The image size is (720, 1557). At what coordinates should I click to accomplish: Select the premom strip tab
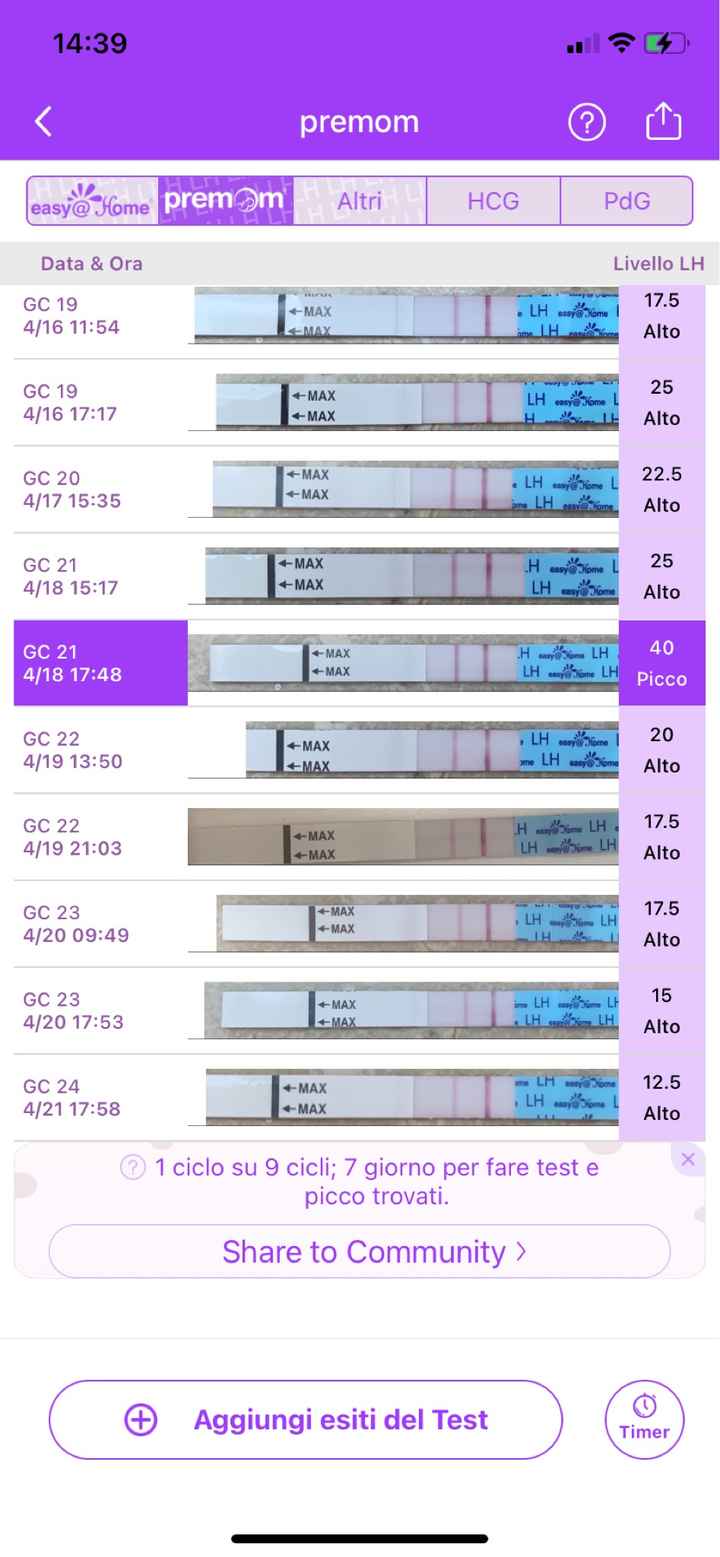coord(225,201)
